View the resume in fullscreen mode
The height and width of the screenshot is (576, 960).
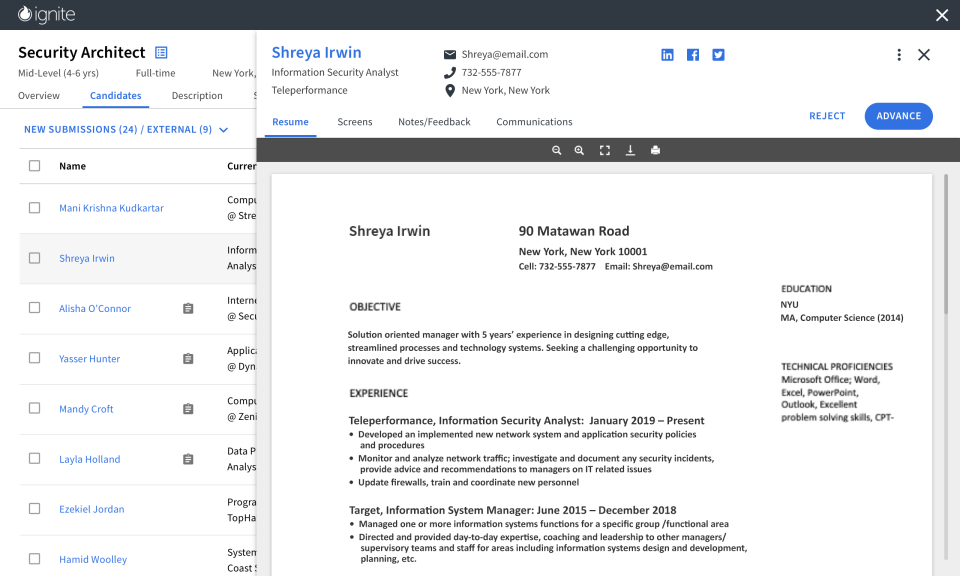click(604, 149)
